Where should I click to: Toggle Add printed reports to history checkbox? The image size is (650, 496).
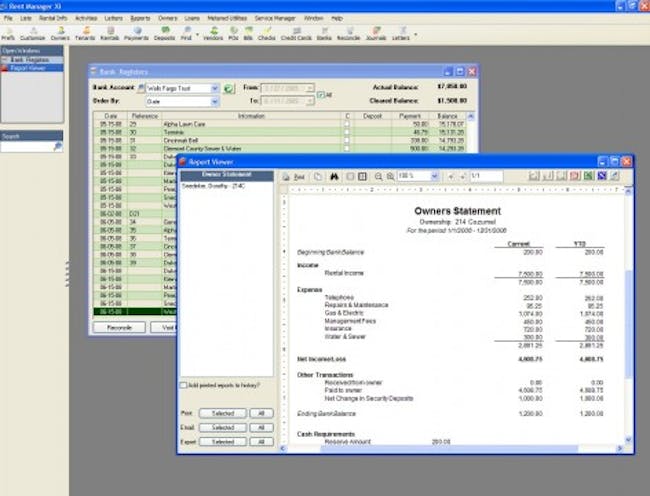(x=183, y=385)
